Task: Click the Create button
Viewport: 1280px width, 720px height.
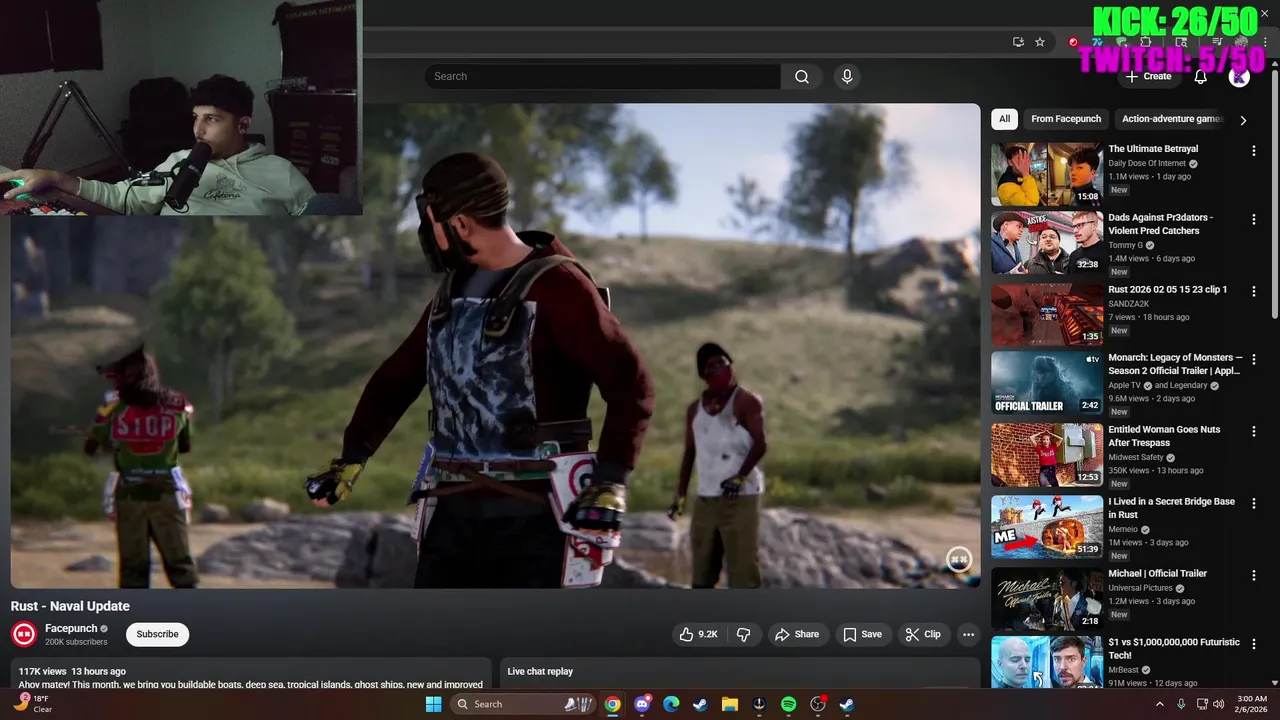Action: coord(1148,77)
